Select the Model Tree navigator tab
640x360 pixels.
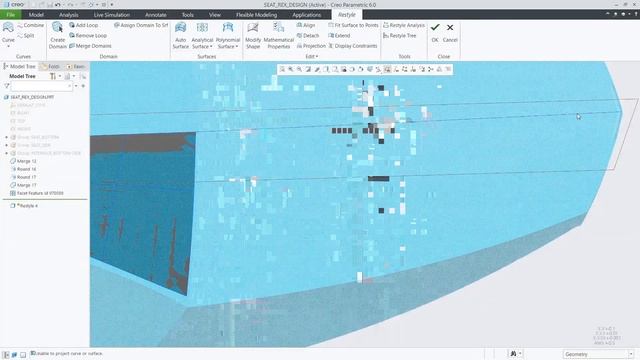20,67
